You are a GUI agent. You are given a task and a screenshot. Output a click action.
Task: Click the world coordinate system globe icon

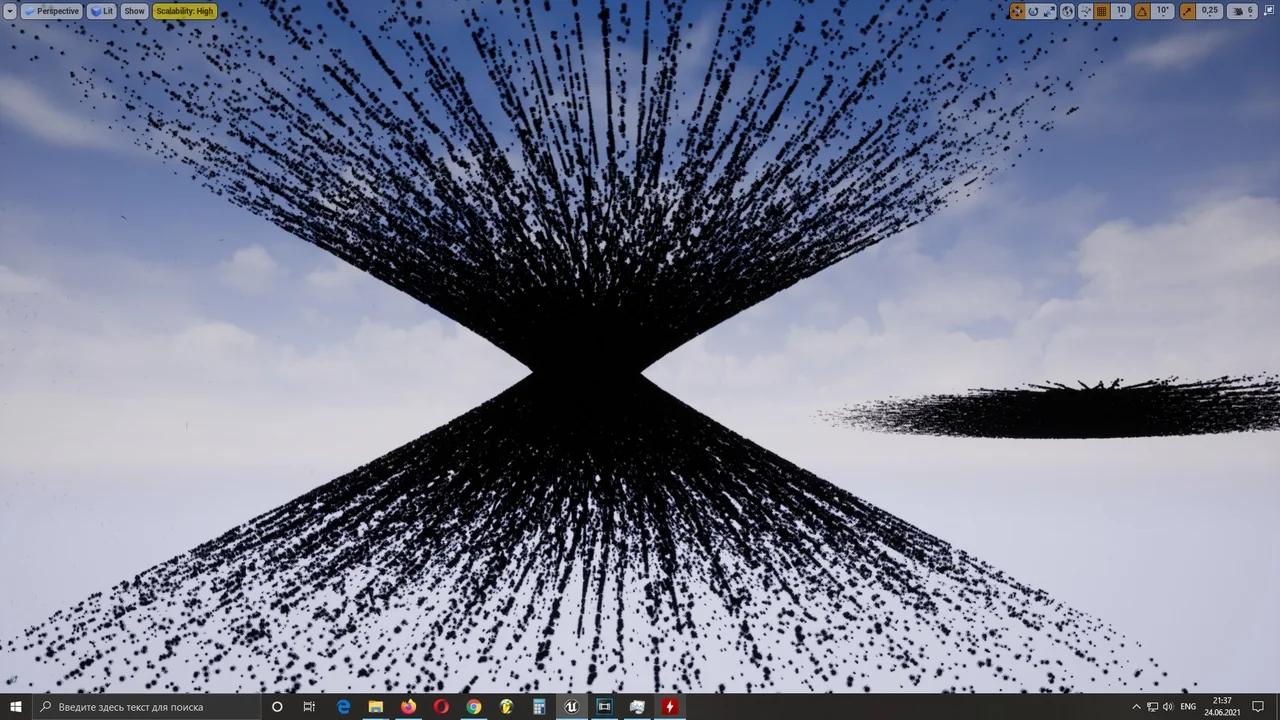[1068, 11]
